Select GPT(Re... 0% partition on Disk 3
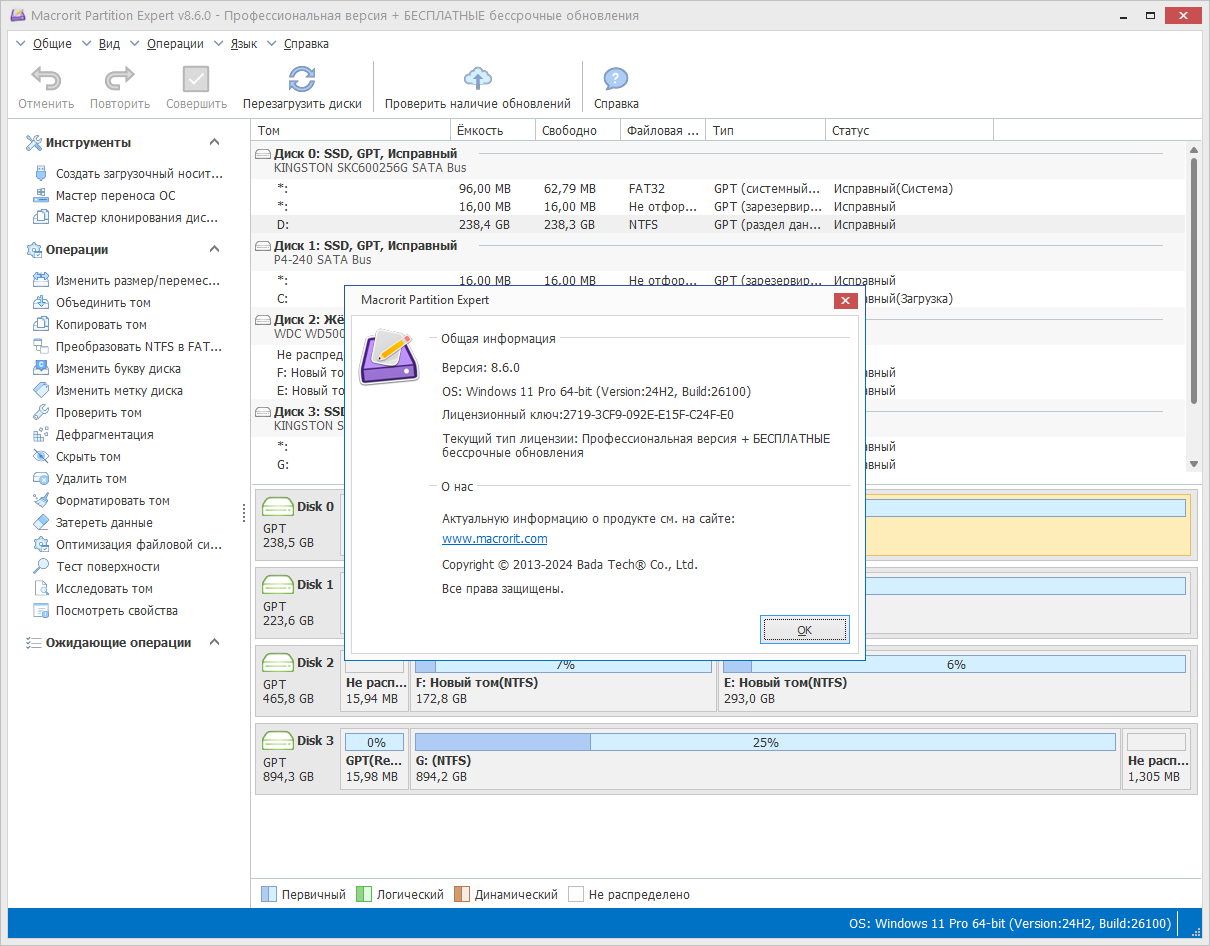Viewport: 1210px width, 946px height. coord(375,758)
